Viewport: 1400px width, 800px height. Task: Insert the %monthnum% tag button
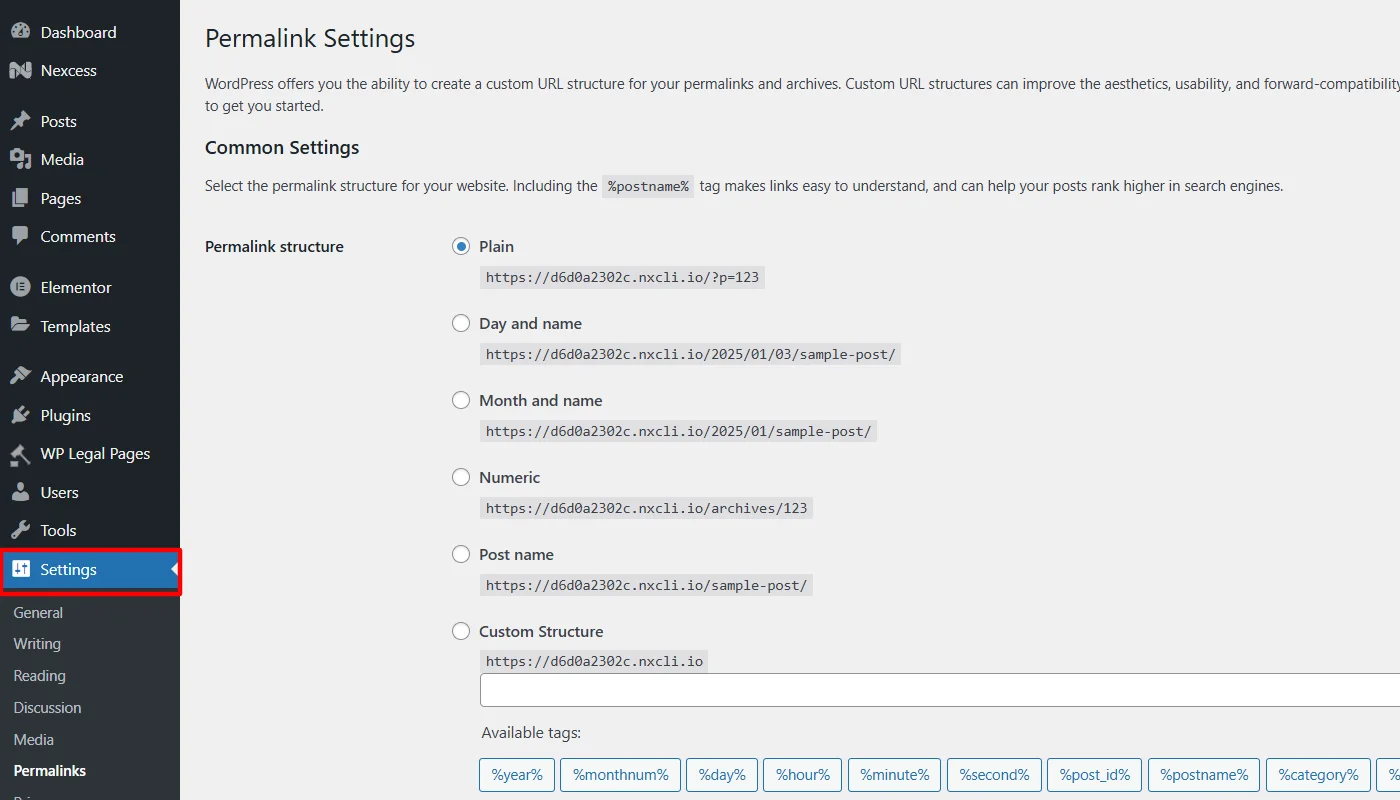click(621, 775)
